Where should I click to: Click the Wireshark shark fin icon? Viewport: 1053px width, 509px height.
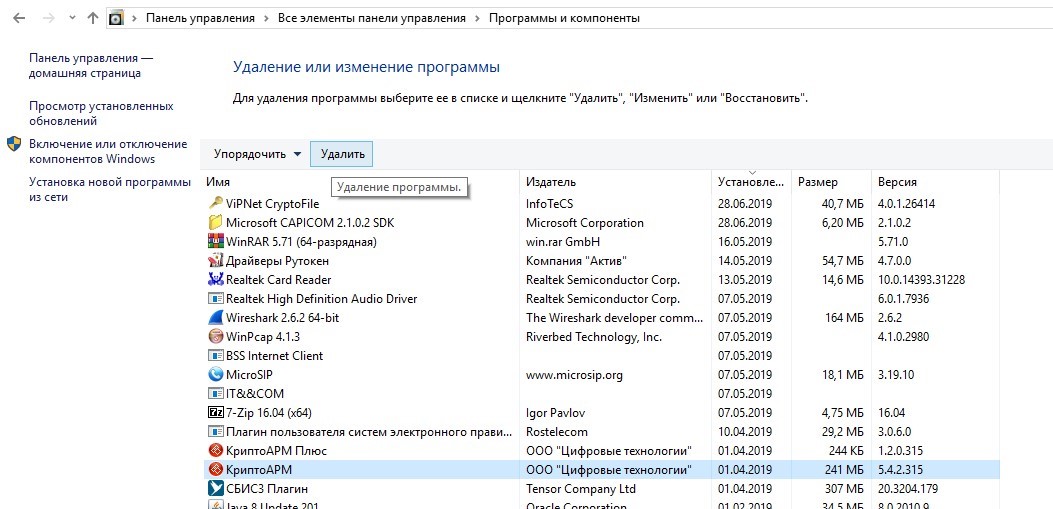point(215,318)
